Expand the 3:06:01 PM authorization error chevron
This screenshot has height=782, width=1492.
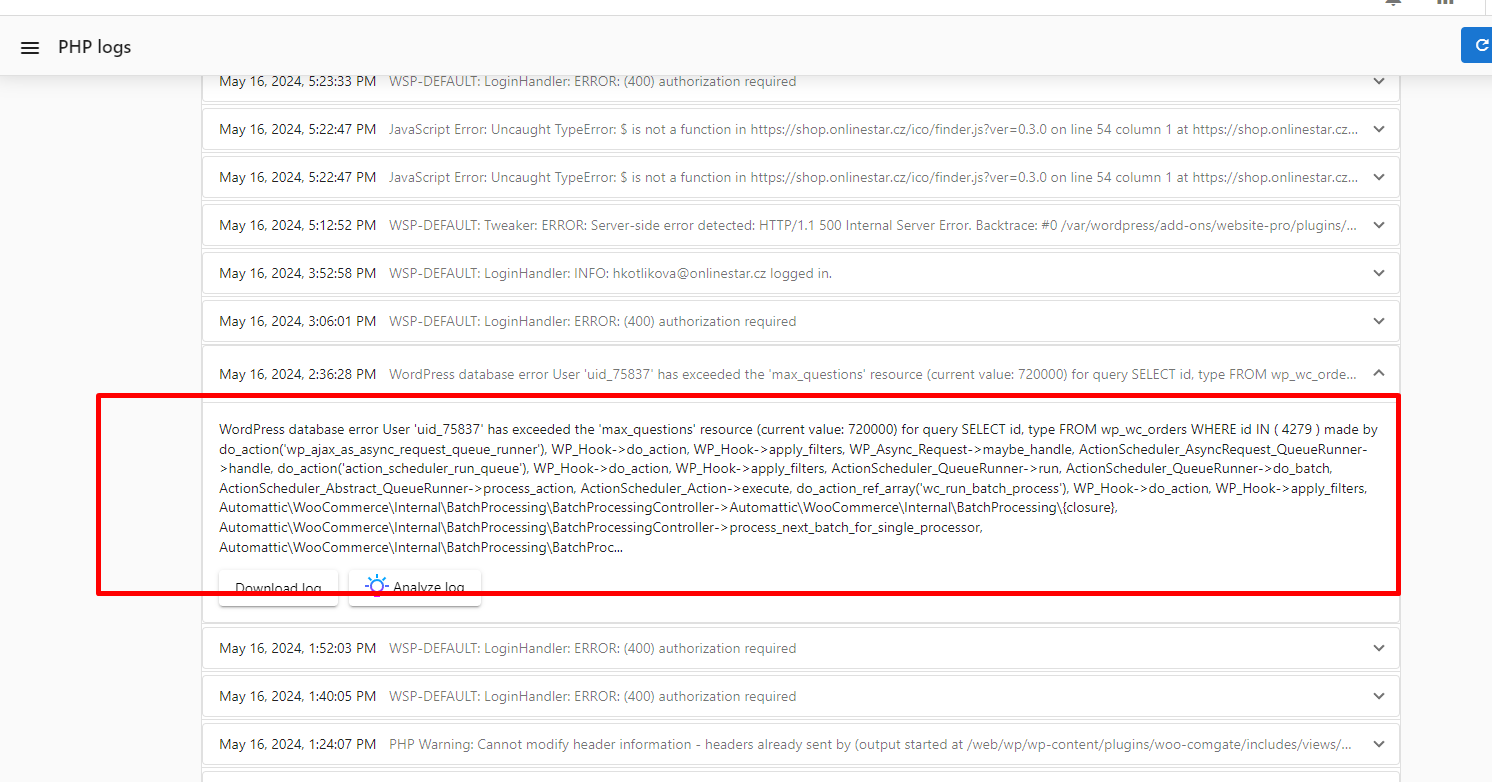(x=1379, y=321)
